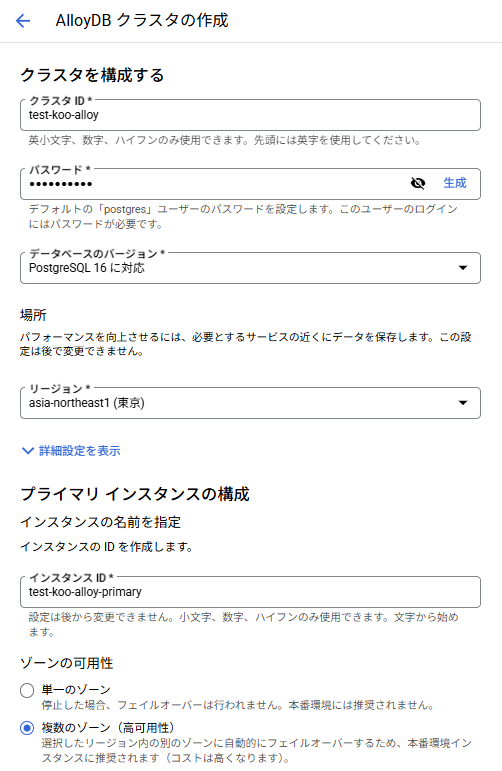502x771 pixels.
Task: Click the プライマリ インスタンスの構成 heading
Action: [135, 494]
